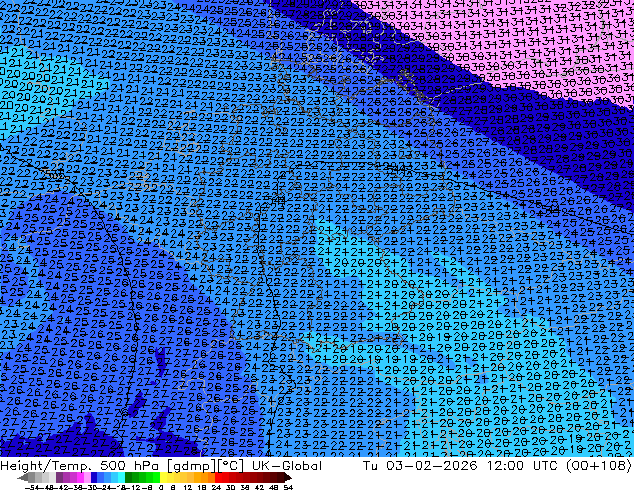Click the '[°C]' temperature unit label
Screen dimensions: 634x490
pos(228,466)
